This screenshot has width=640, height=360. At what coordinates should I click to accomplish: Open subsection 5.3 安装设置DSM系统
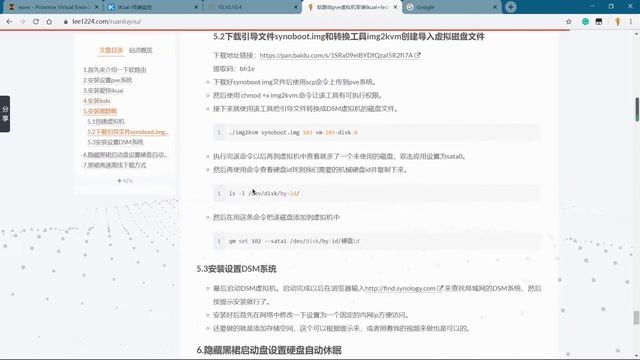click(115, 142)
